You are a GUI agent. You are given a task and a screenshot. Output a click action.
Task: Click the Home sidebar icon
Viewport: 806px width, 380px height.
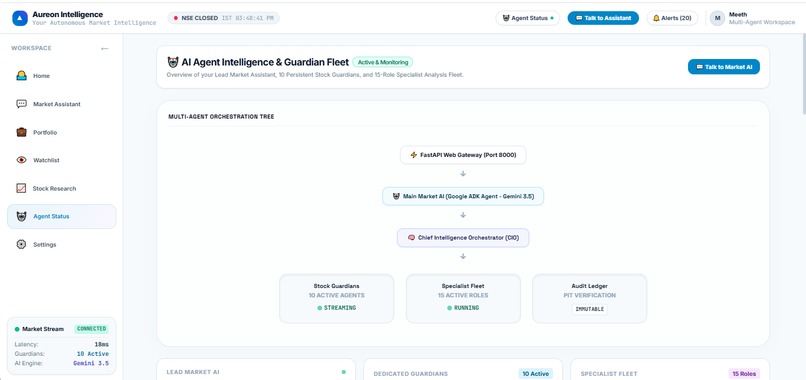(x=22, y=76)
